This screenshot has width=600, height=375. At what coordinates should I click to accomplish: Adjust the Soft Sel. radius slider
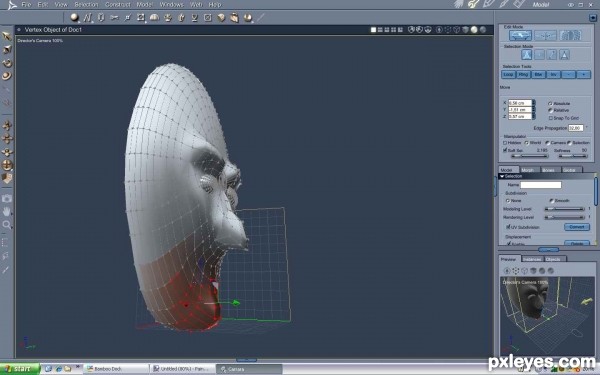530,156
